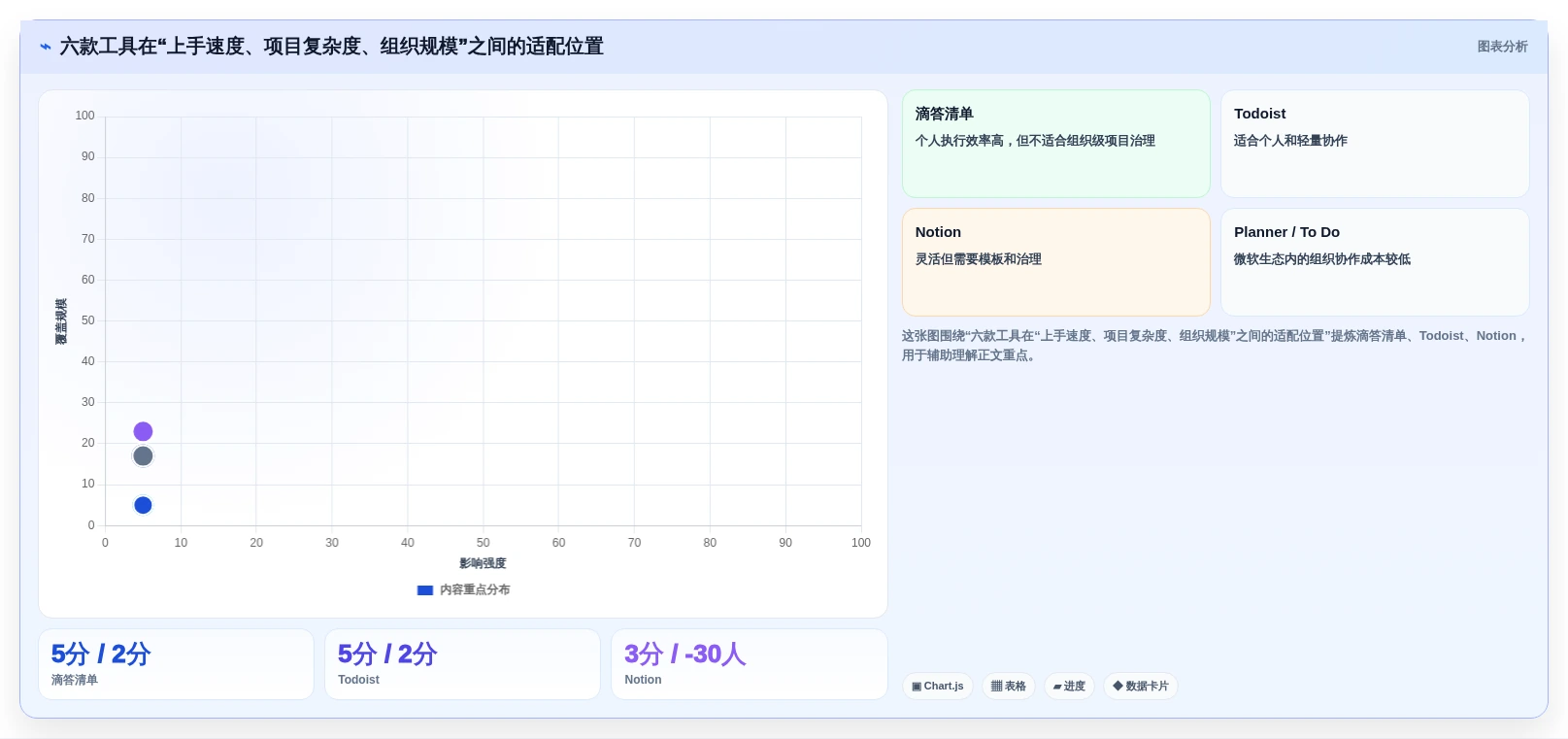Image resolution: width=1568 pixels, height=739 pixels.
Task: Select the 5分 / 2分 Todoist stat card
Action: point(462,664)
